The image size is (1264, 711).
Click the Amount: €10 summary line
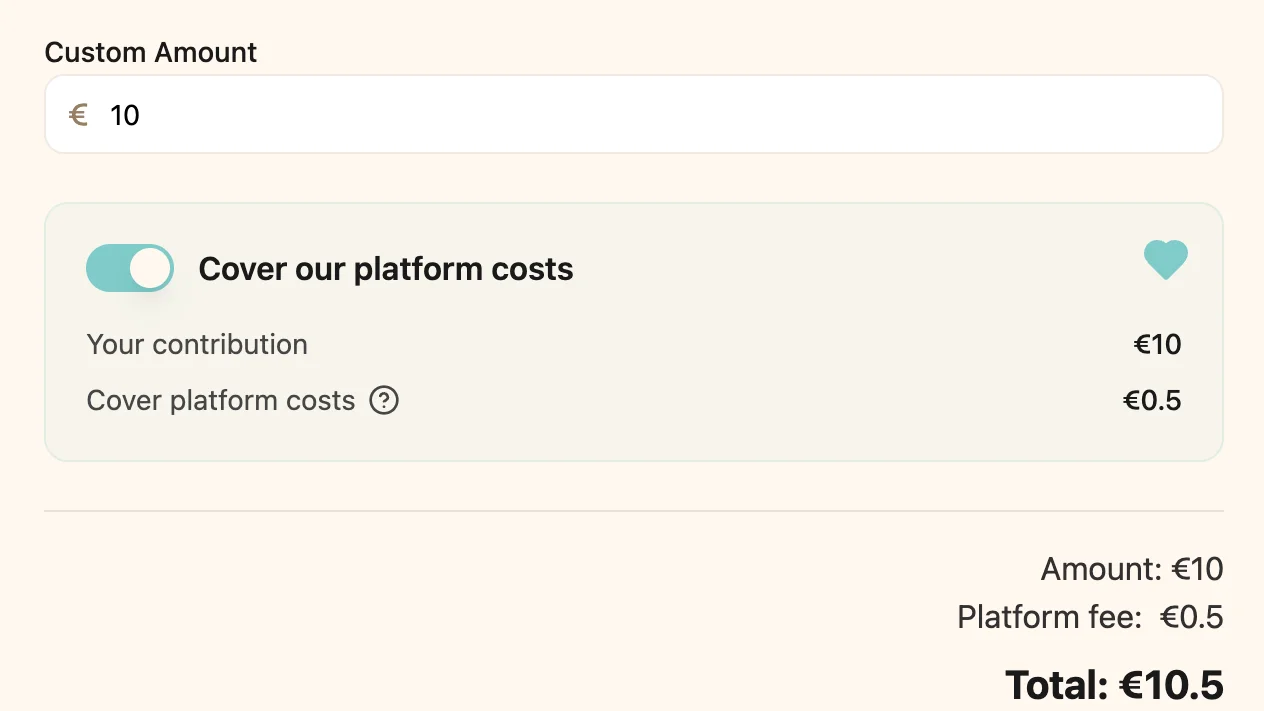point(1132,570)
